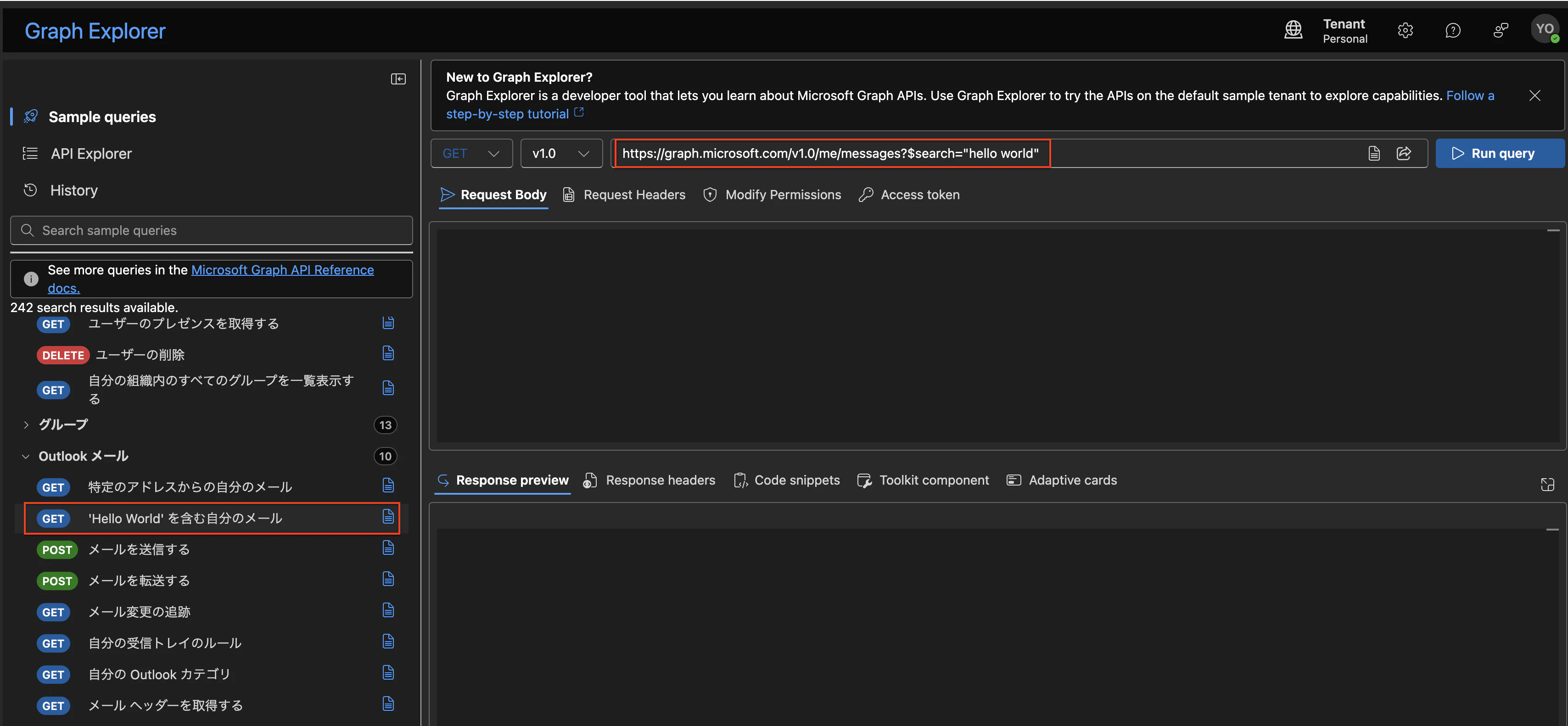Open docs icon for 自分の Outlook カテゴリ
The width and height of the screenshot is (1568, 726).
388,673
